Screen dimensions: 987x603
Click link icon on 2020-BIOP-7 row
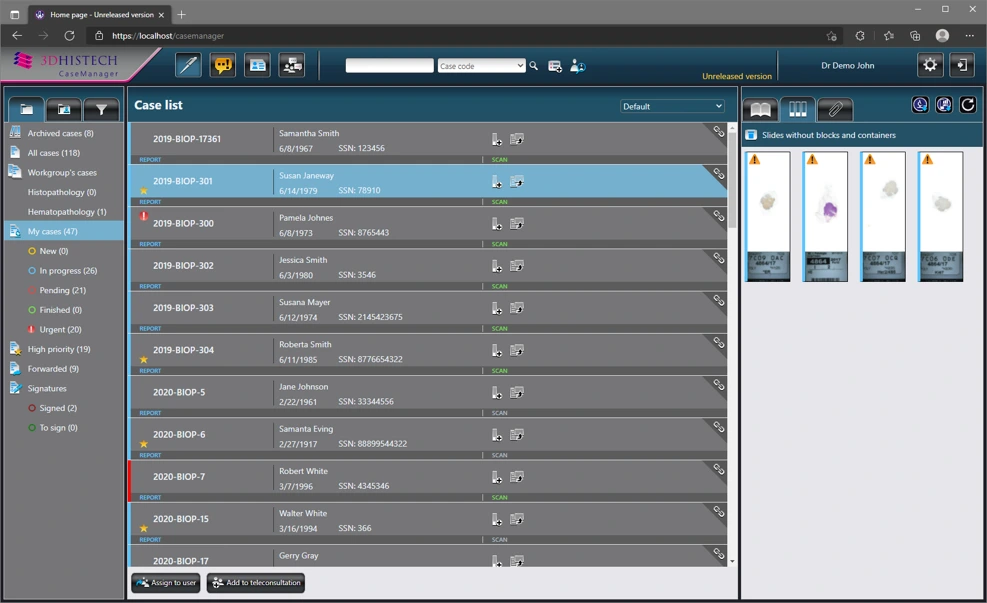(718, 469)
